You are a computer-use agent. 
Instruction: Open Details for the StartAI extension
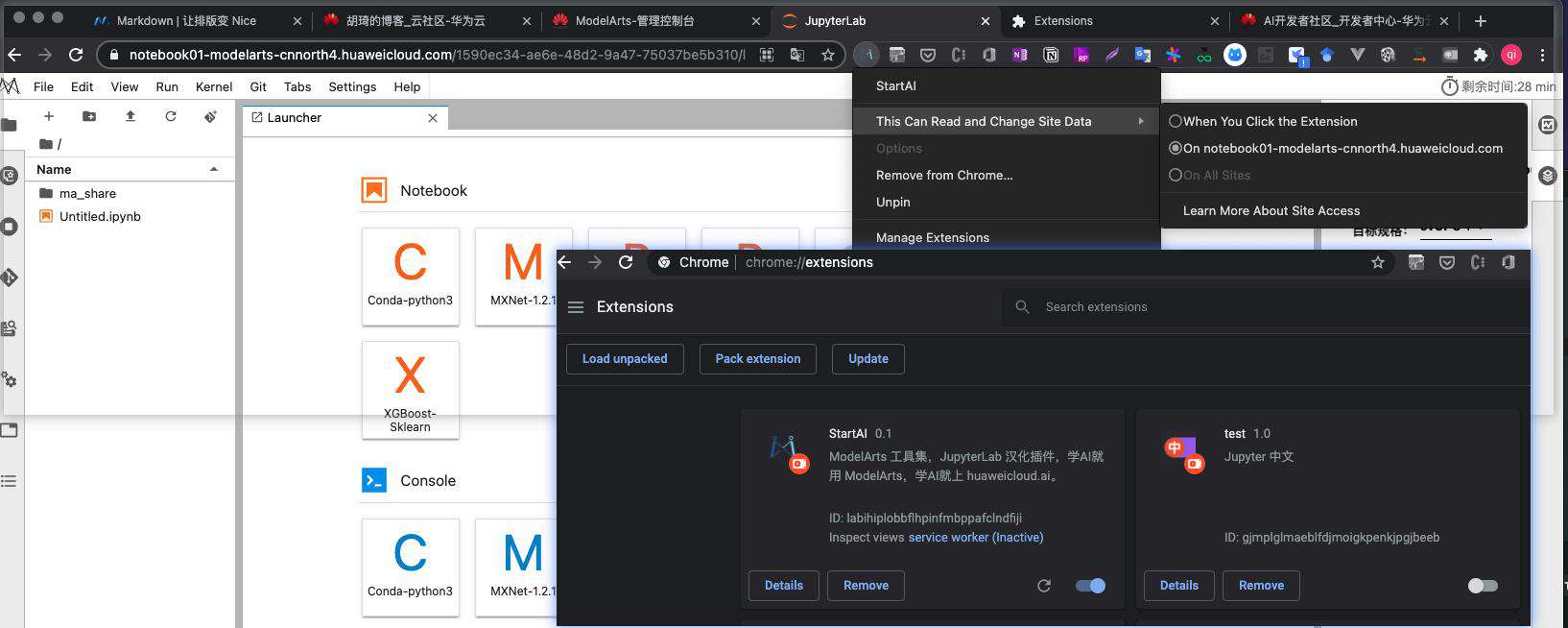(784, 585)
